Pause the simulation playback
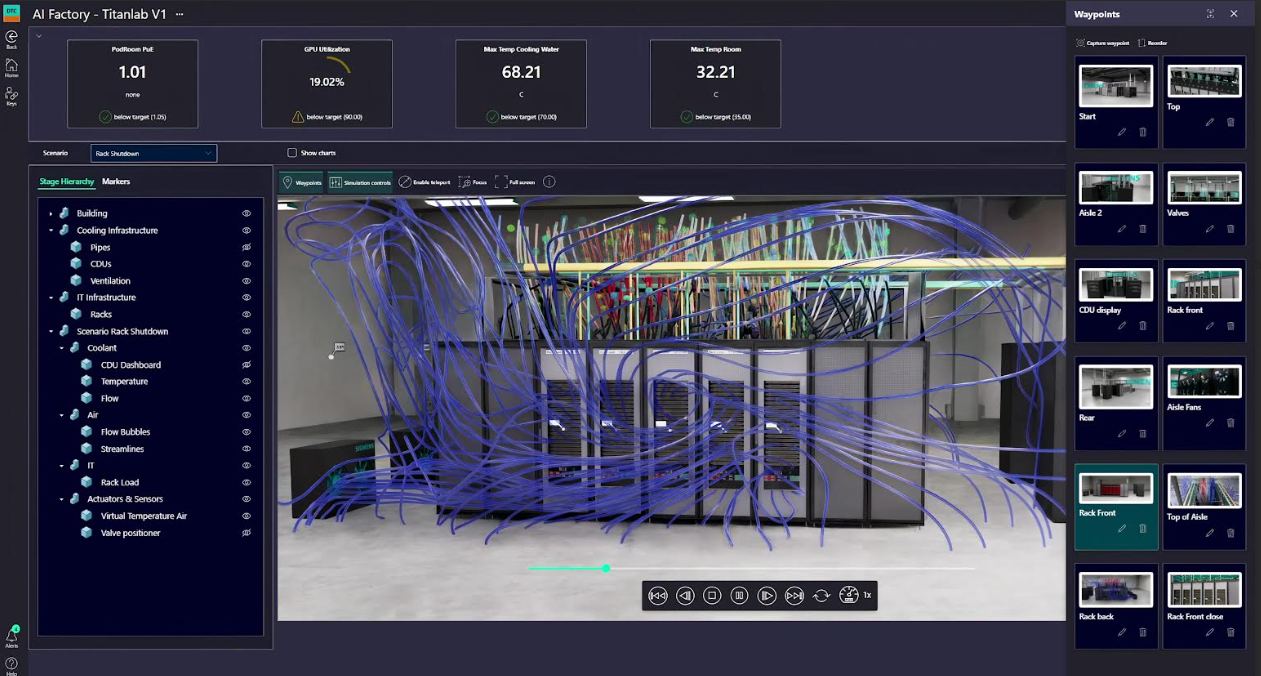Screen dimensions: 1261x676 click(x=739, y=595)
